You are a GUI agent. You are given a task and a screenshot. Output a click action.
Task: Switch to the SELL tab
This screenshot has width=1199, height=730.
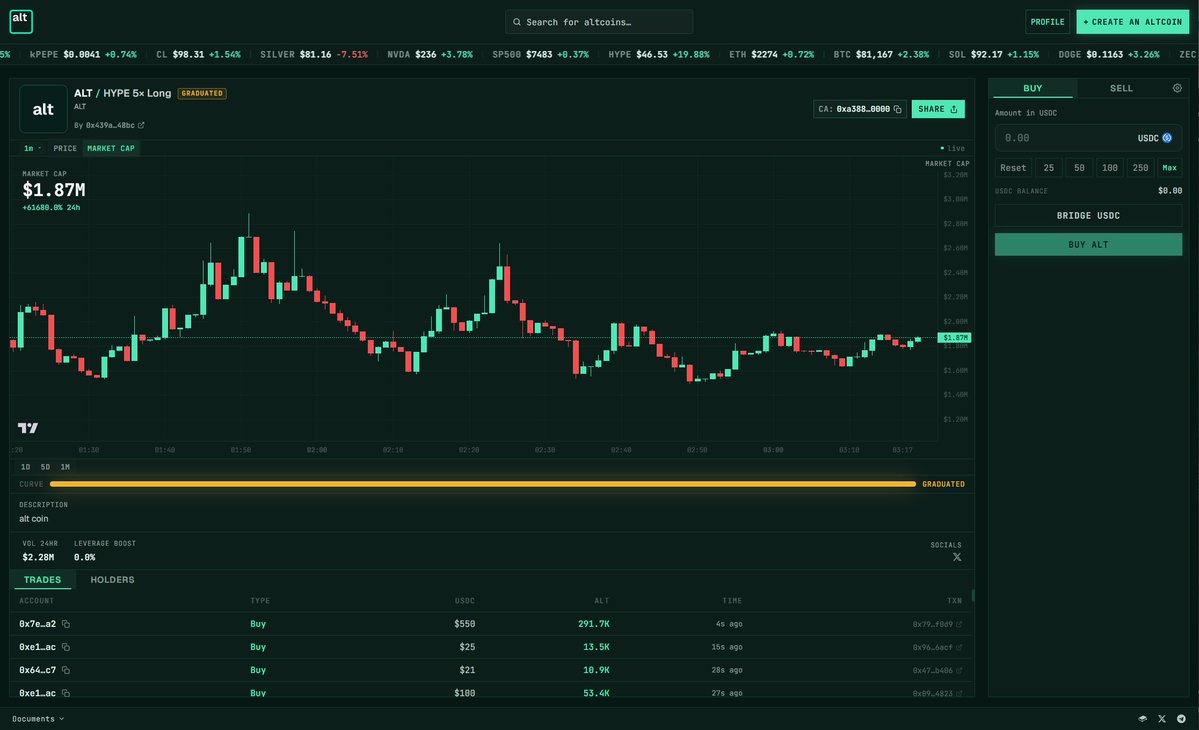pyautogui.click(x=1121, y=88)
